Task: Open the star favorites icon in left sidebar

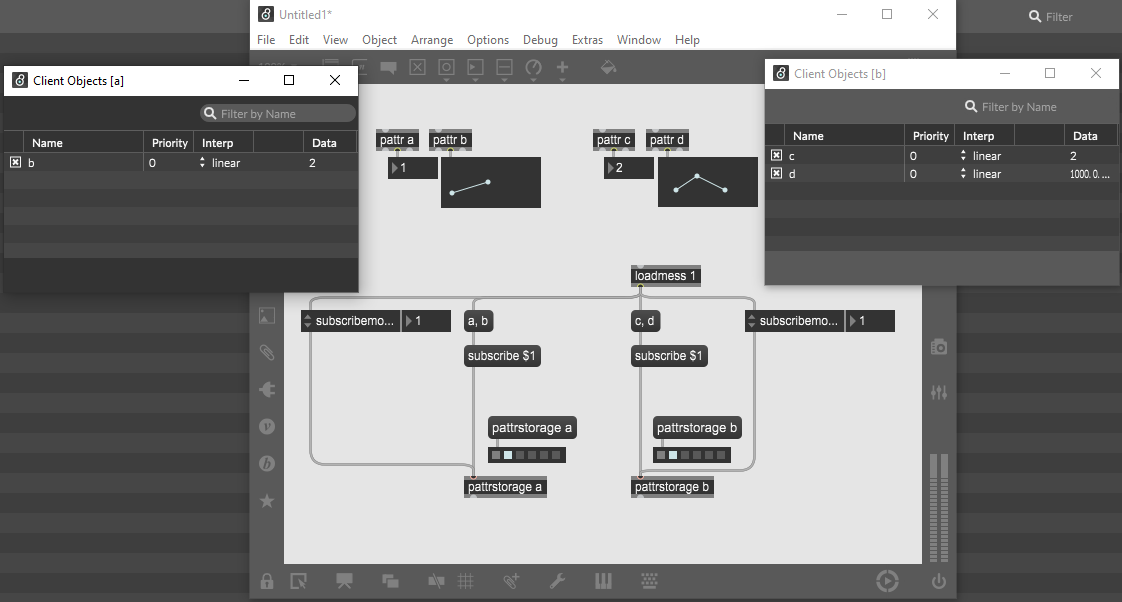Action: coord(267,500)
